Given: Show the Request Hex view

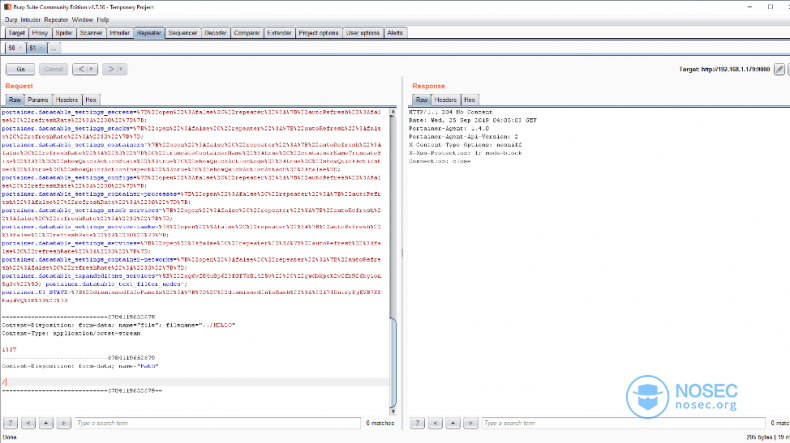Looking at the screenshot, I should (91, 100).
